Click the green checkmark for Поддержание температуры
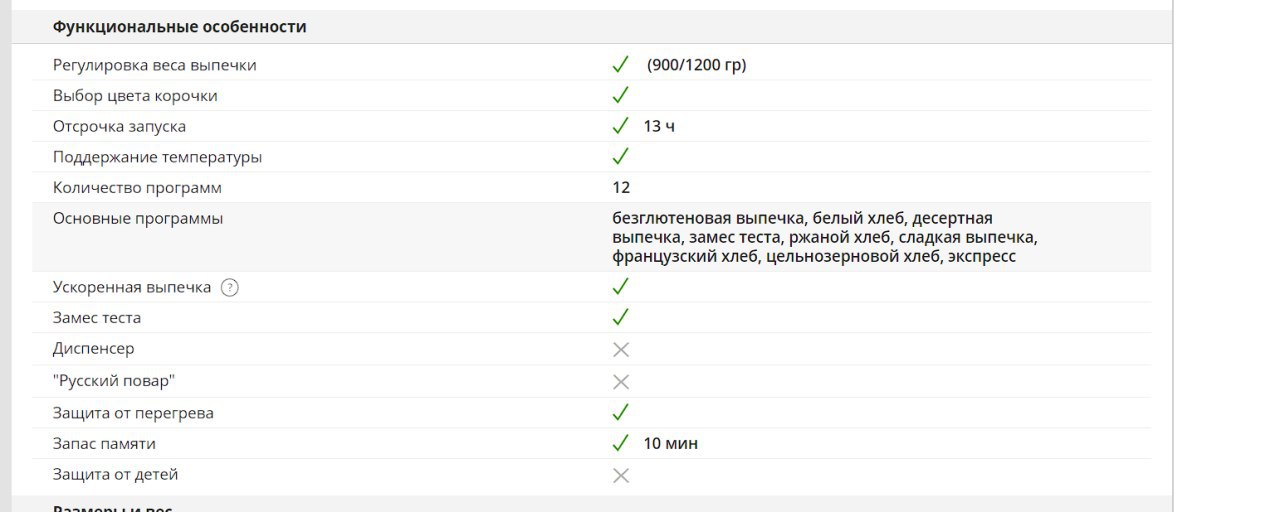1280x512 pixels. [x=620, y=157]
